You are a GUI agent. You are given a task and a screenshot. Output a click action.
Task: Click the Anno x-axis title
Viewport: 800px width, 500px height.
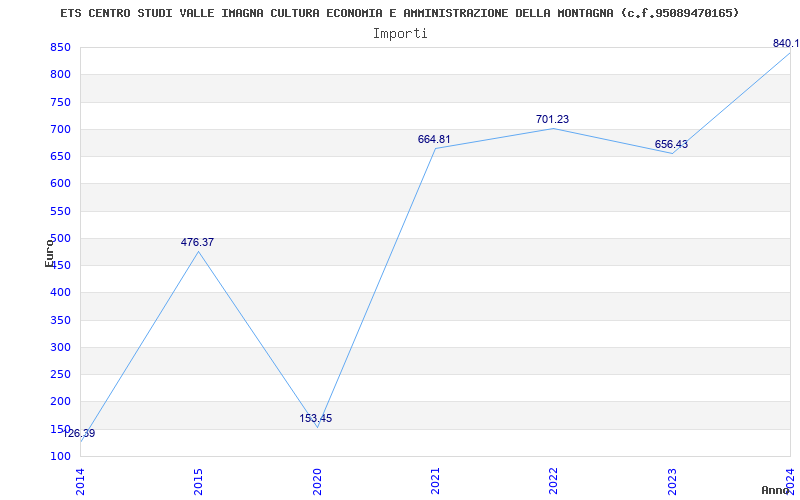point(776,490)
